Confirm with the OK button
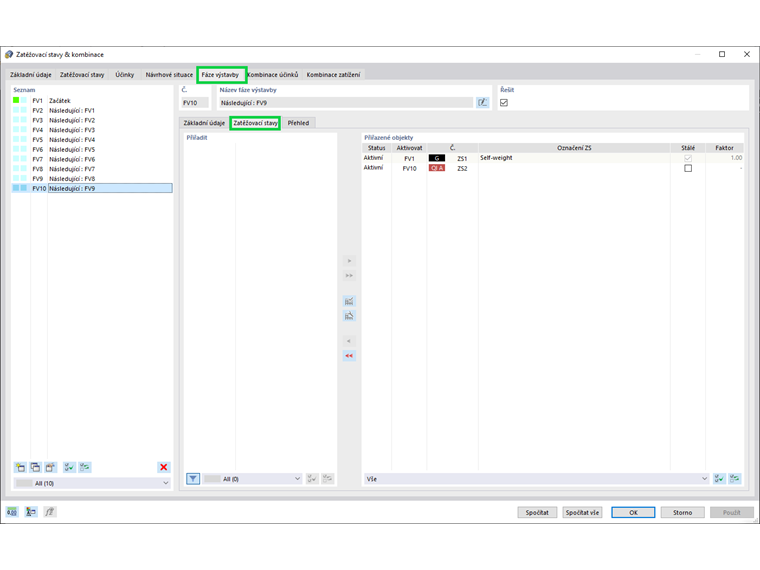Image resolution: width=760 pixels, height=570 pixels. tap(633, 512)
